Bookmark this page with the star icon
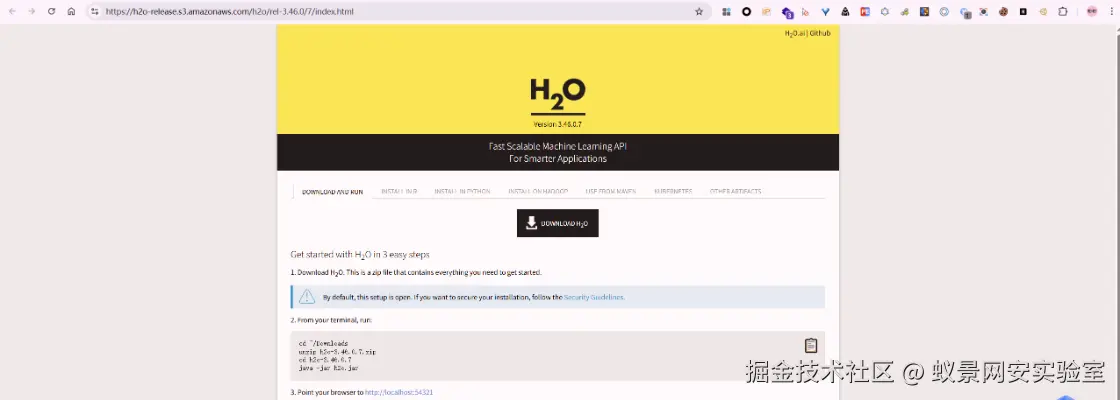The width and height of the screenshot is (1120, 400). pos(699,11)
